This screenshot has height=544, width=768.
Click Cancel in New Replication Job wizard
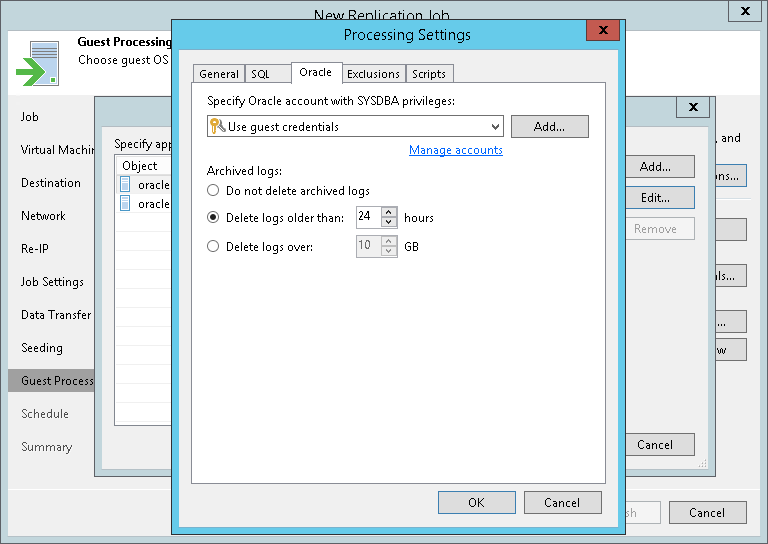click(707, 513)
